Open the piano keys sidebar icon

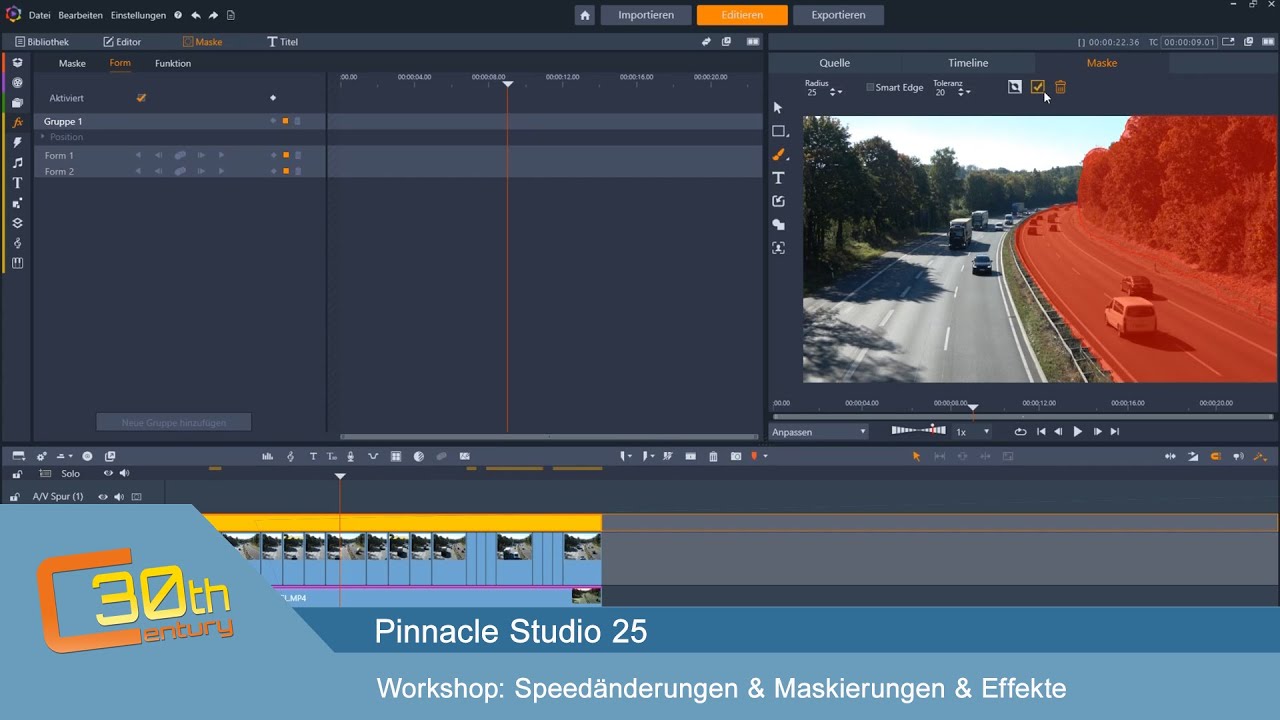(x=17, y=263)
